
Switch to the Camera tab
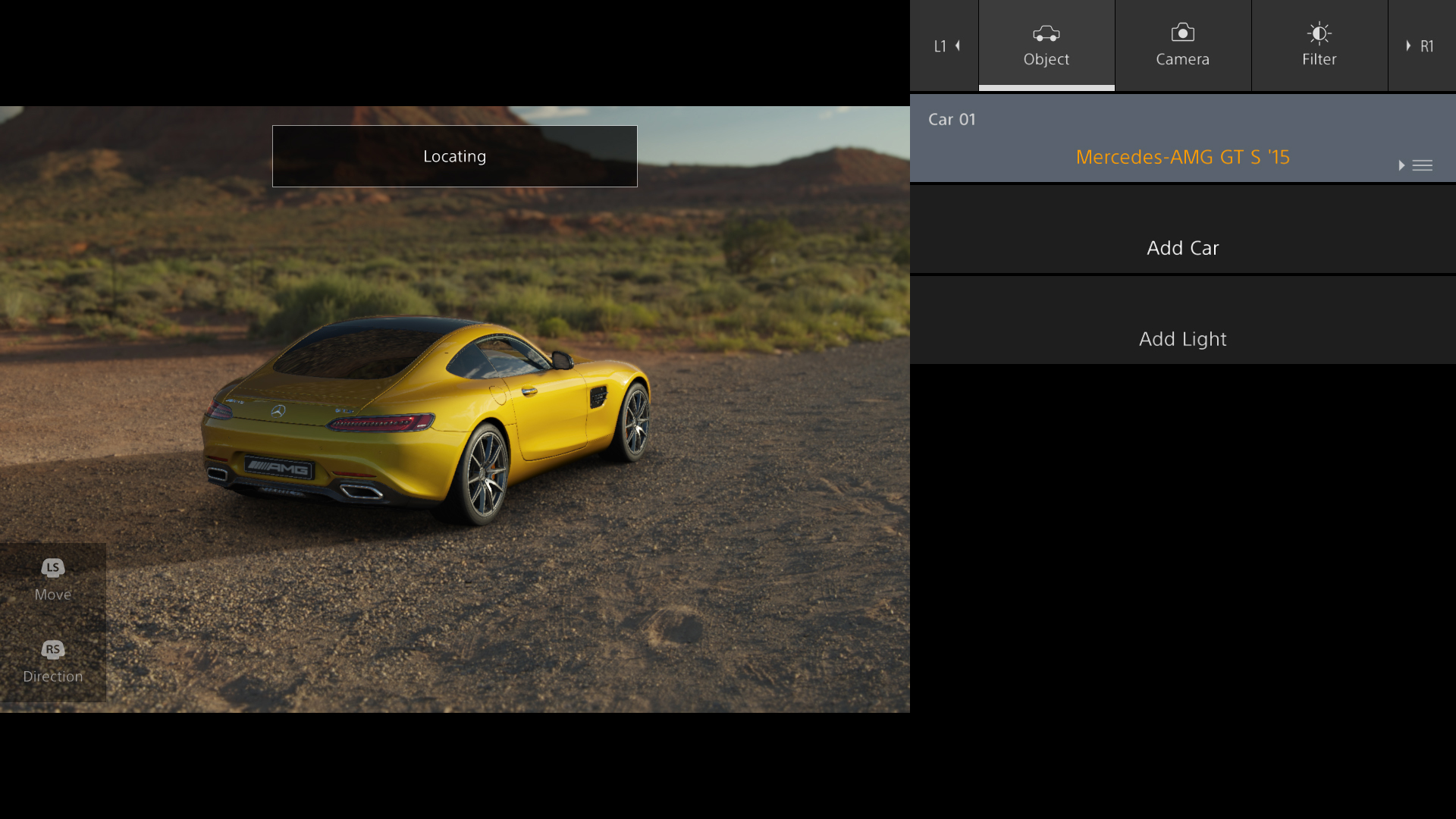(1182, 45)
